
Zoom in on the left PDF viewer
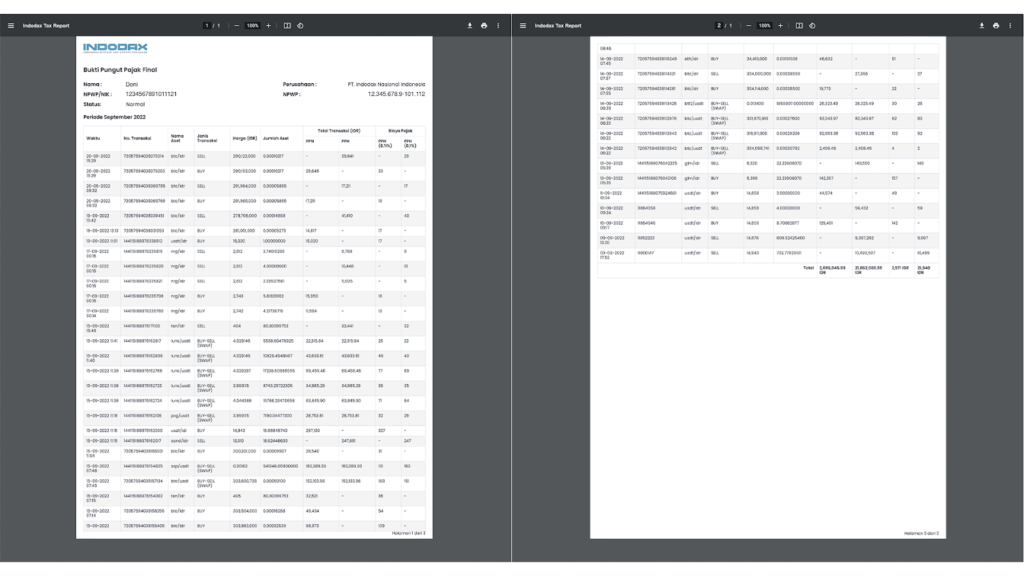(268, 25)
